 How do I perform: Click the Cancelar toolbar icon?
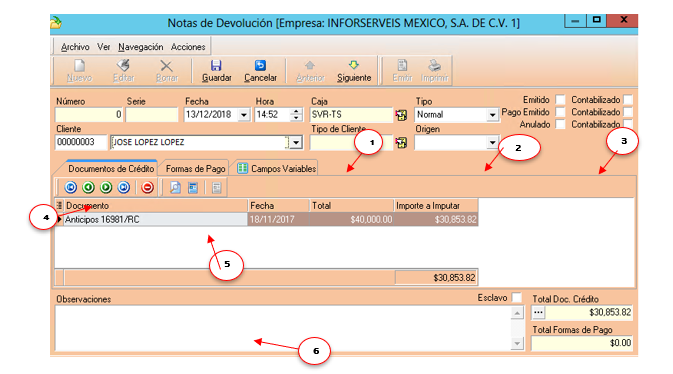tap(260, 65)
